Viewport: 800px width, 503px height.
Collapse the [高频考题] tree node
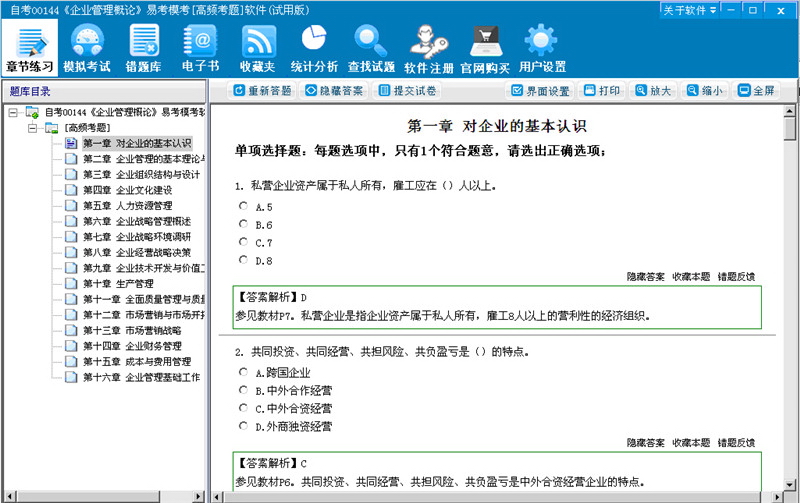(x=33, y=128)
